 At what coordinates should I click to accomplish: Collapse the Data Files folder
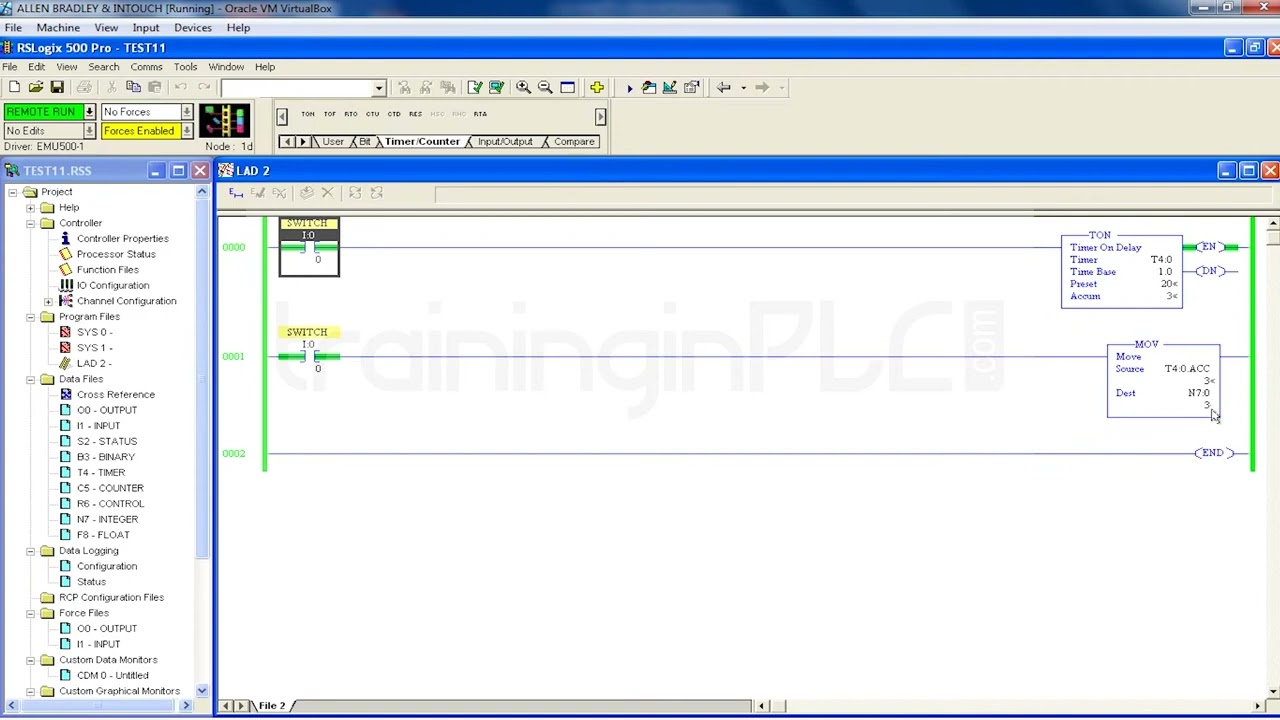click(x=31, y=379)
